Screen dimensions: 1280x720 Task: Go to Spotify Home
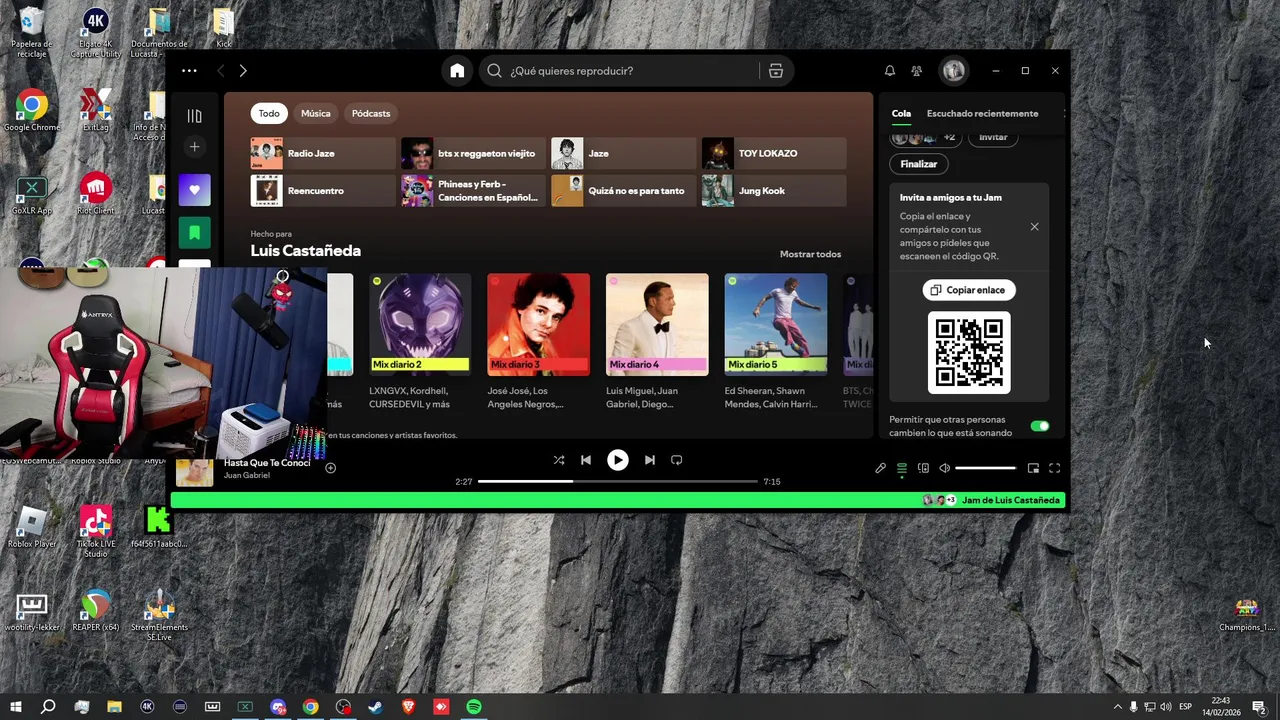coord(457,71)
